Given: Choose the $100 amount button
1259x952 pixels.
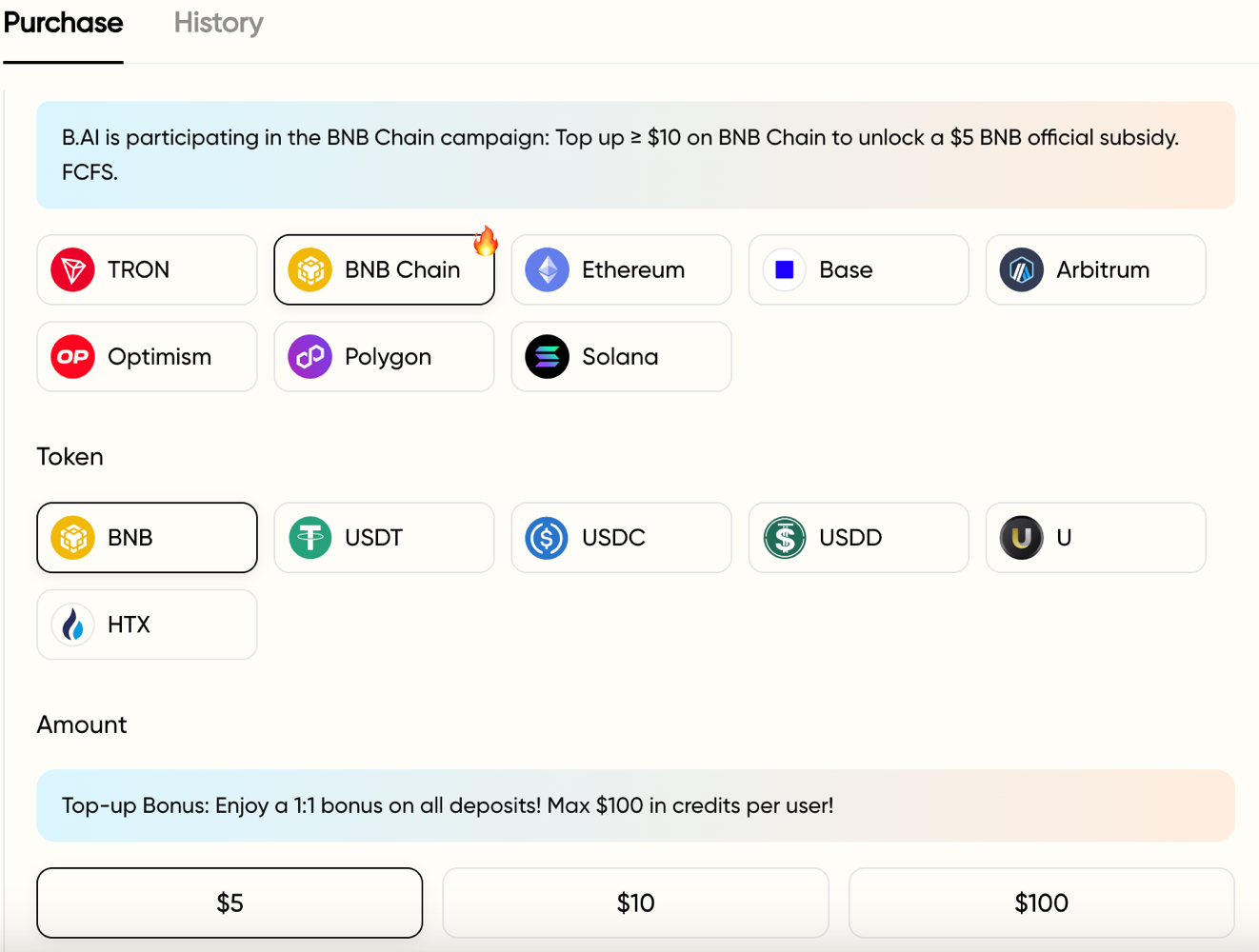Looking at the screenshot, I should click(1041, 902).
